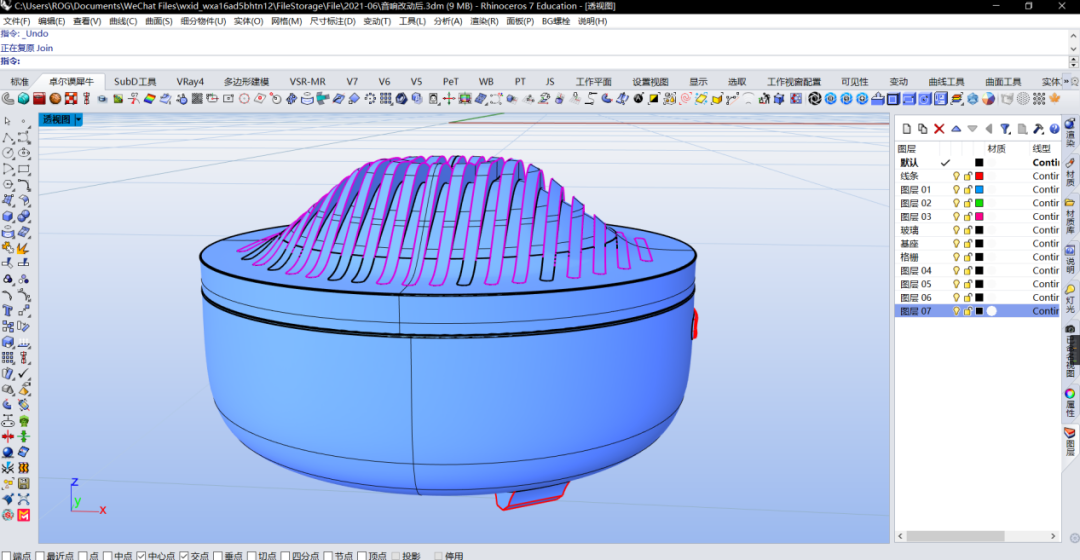Toggle the lock icon for 基座 layer
The image size is (1080, 560).
tap(968, 244)
